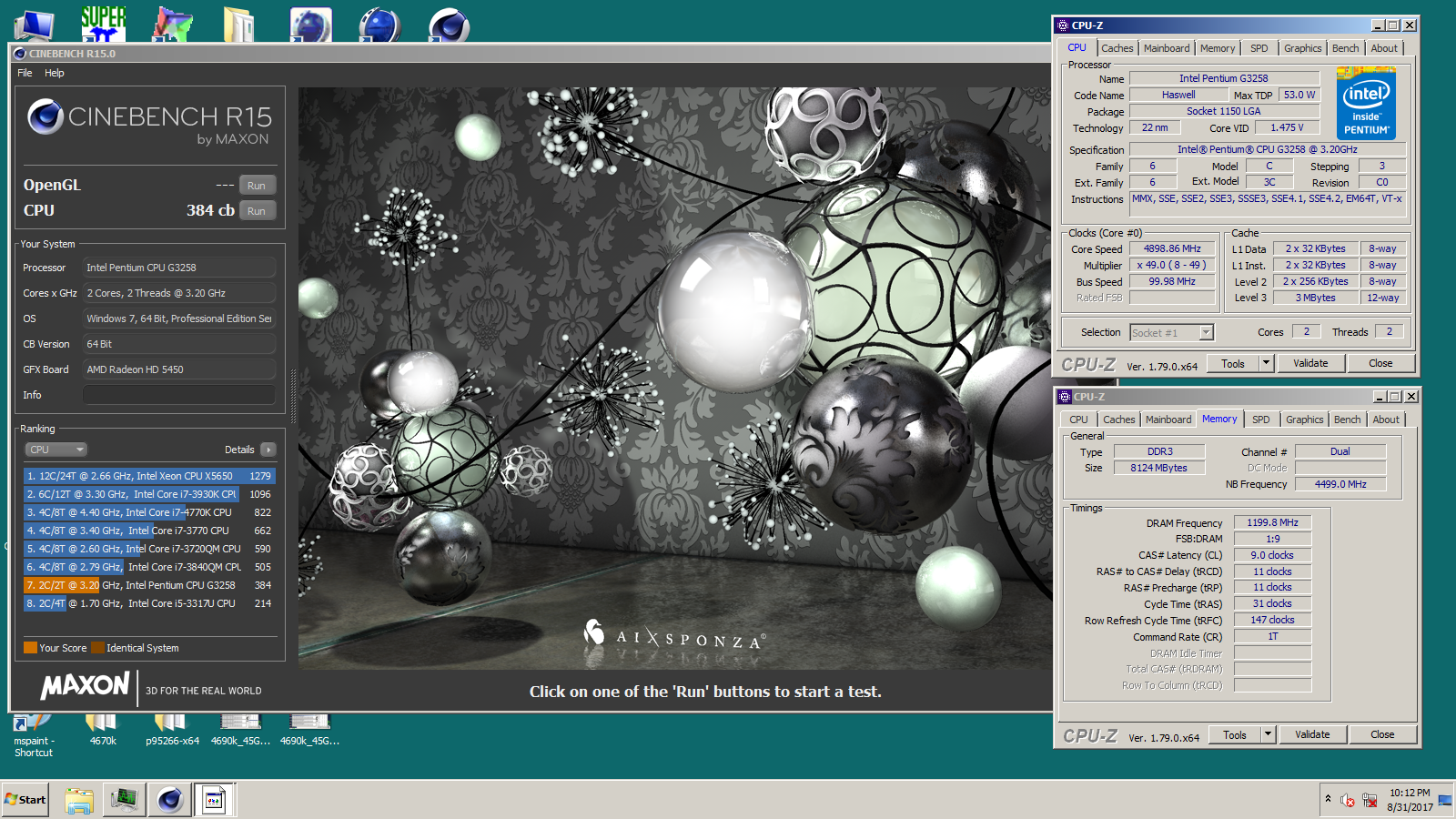Screen dimensions: 1456x819
Task: Click the rendered AIXSPONZA scene image
Action: point(674,379)
